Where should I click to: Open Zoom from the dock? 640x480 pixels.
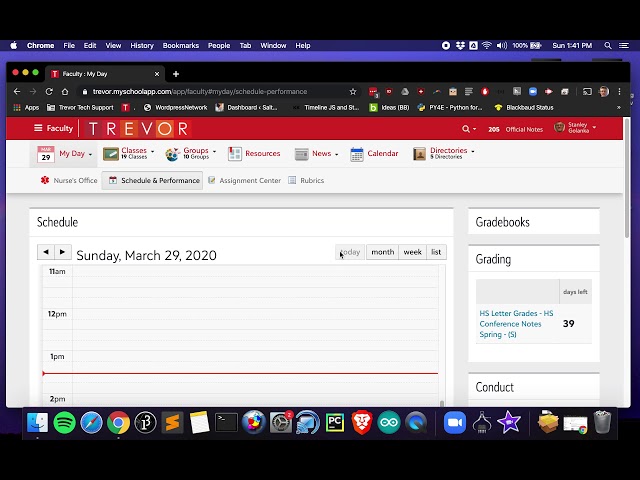455,422
